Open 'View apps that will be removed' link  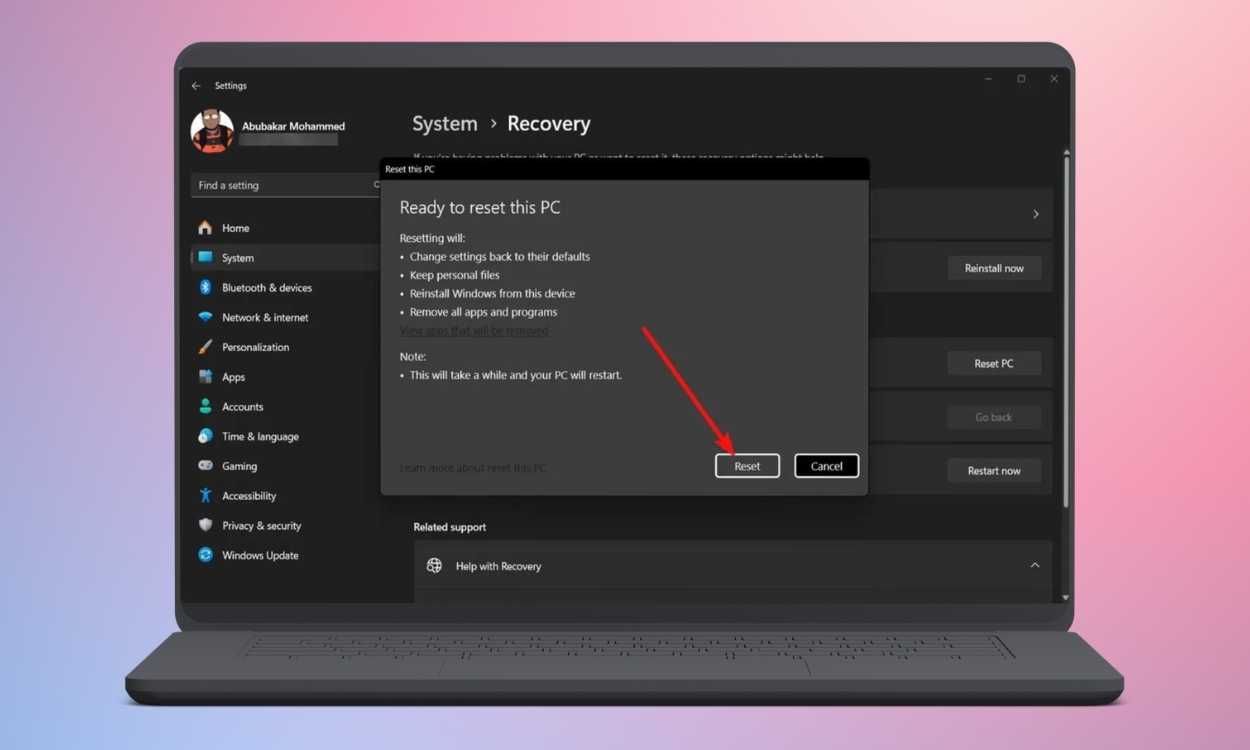point(474,331)
